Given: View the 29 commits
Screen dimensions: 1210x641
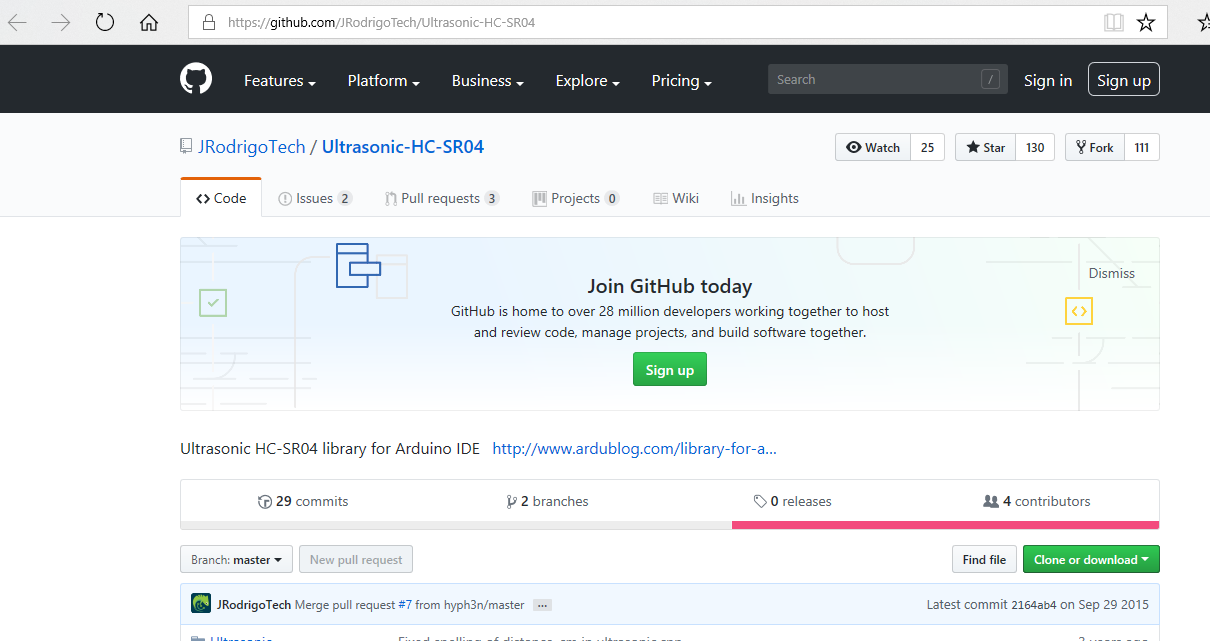Looking at the screenshot, I should [x=303, y=501].
